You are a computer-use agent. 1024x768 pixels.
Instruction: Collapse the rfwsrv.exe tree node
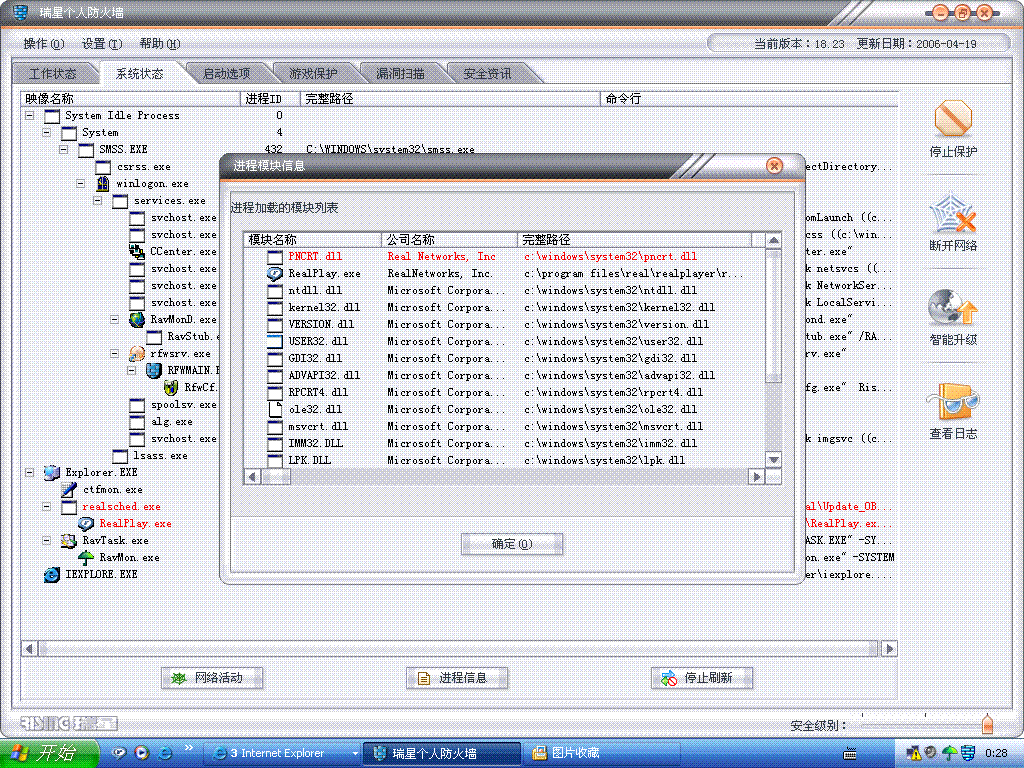pyautogui.click(x=114, y=353)
